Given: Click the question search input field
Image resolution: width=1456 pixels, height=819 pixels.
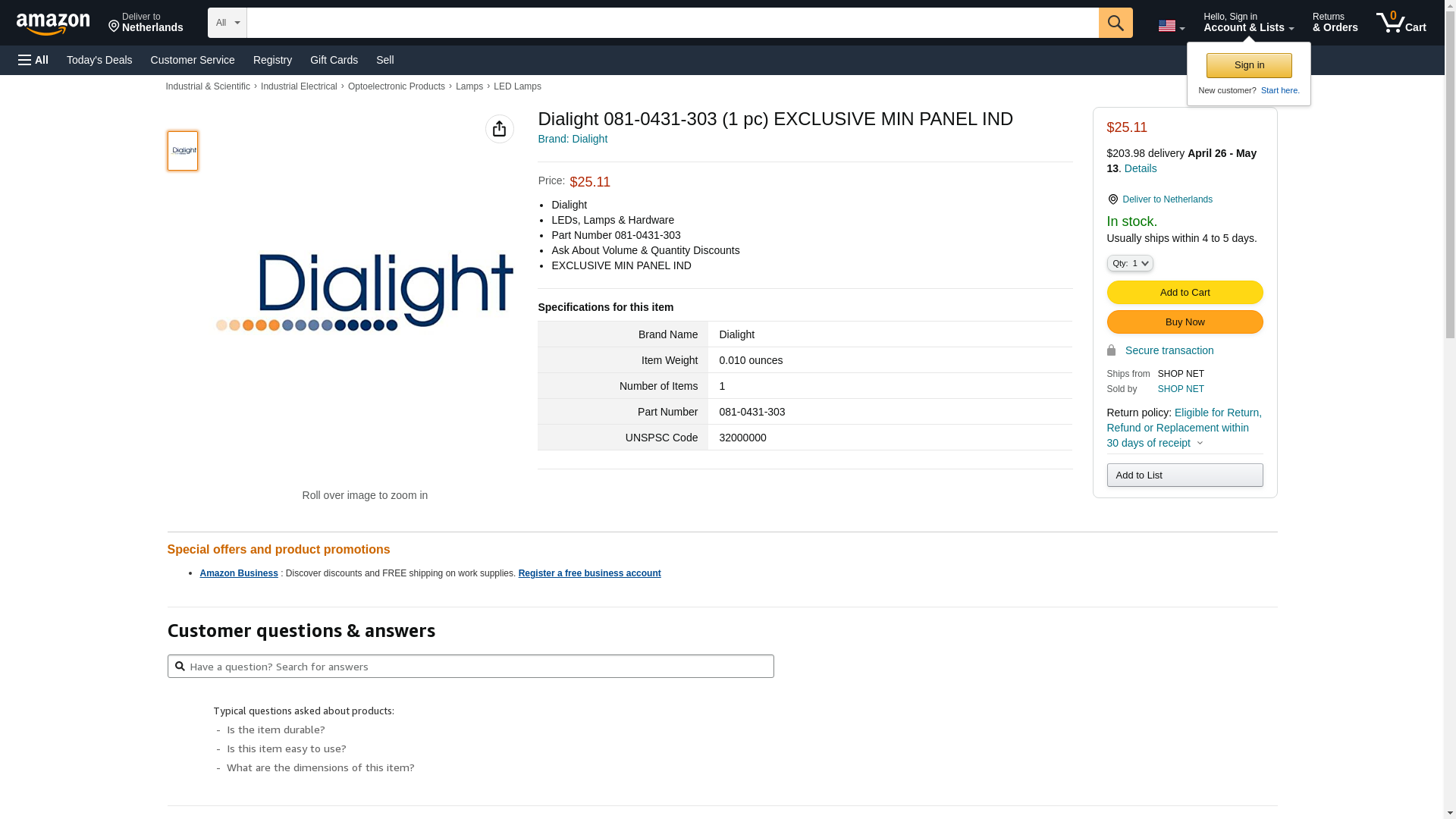Looking at the screenshot, I should [x=478, y=667].
